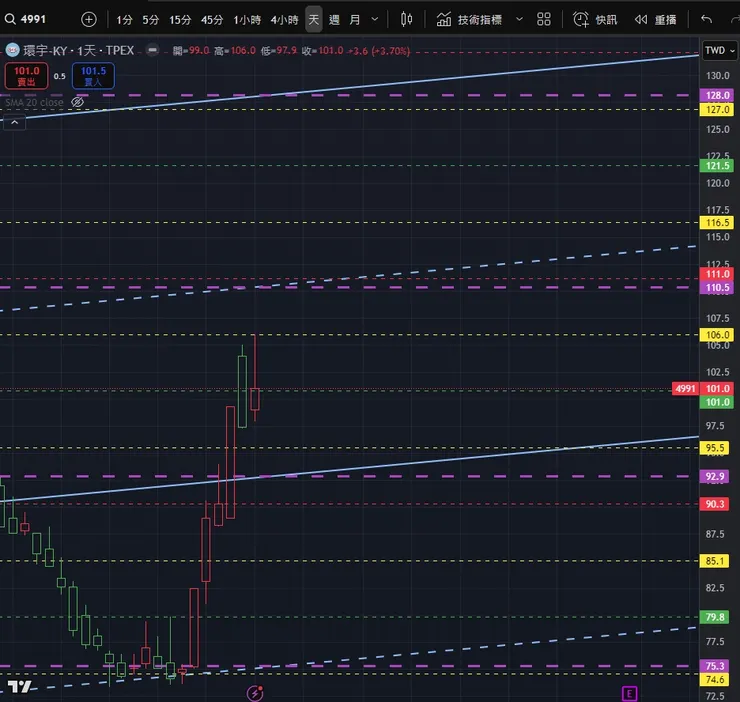Toggle SMA 20 indicator visibility eye
The width and height of the screenshot is (740, 702).
coord(77,102)
